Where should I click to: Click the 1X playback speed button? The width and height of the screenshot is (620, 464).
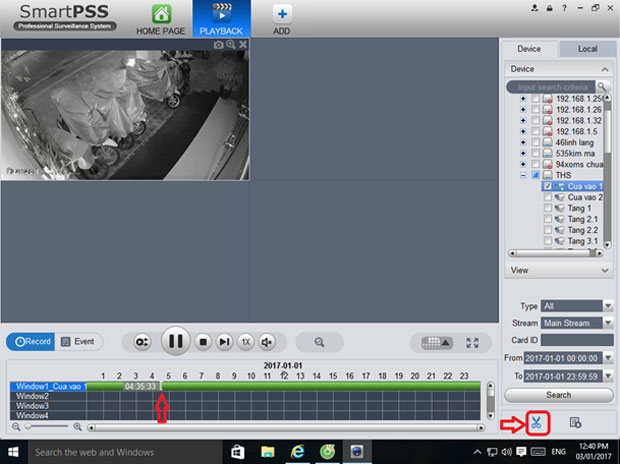click(246, 342)
